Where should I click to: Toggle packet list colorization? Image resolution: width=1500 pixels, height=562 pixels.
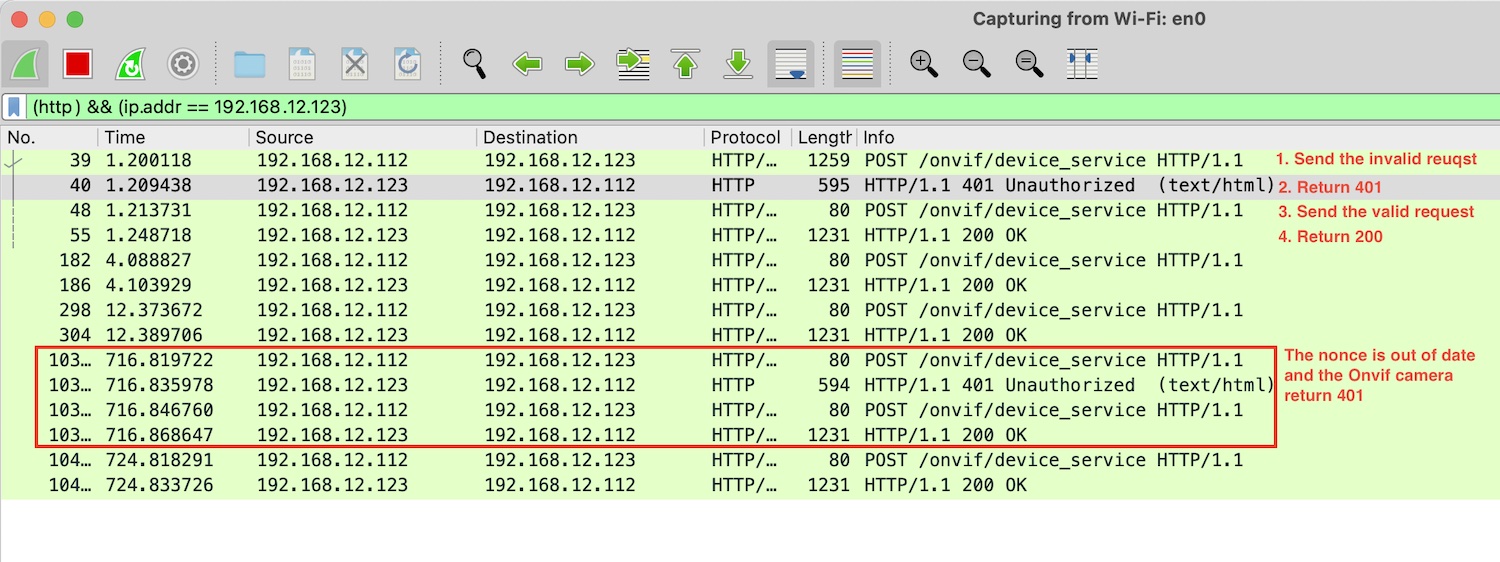coord(857,65)
